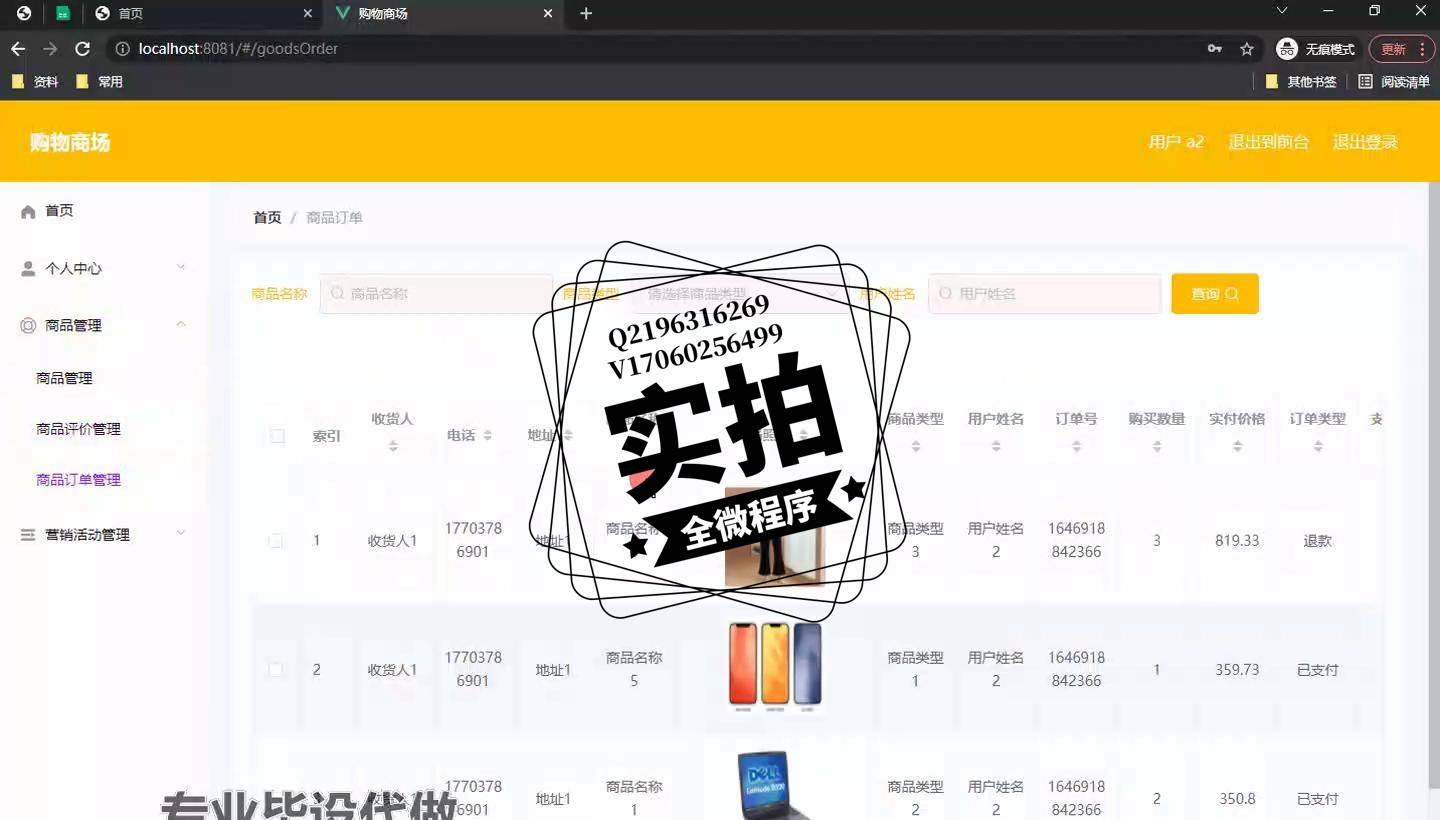Open the 其他书签 bookmarks folder

pyautogui.click(x=1301, y=82)
